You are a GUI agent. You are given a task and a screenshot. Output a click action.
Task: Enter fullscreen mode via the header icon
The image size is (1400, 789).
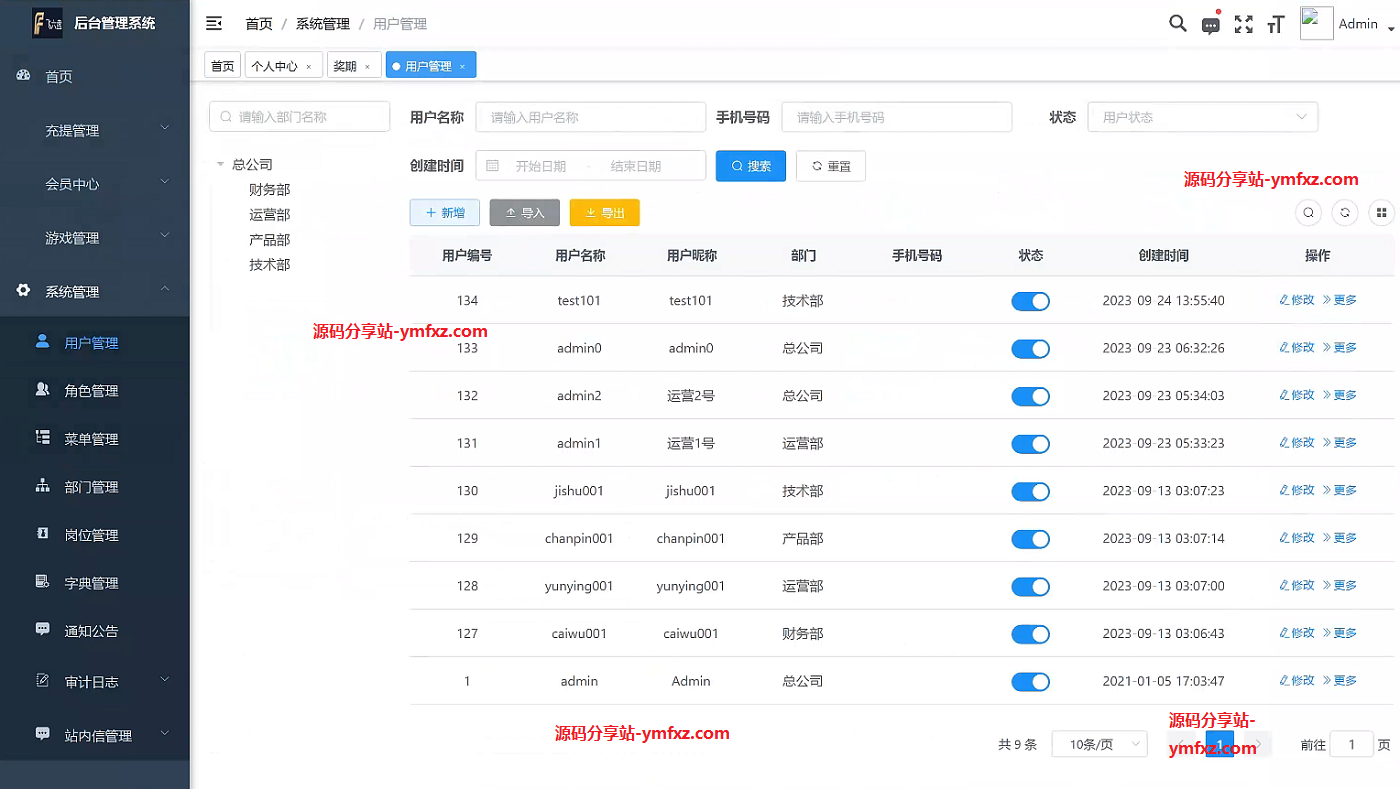coord(1243,24)
